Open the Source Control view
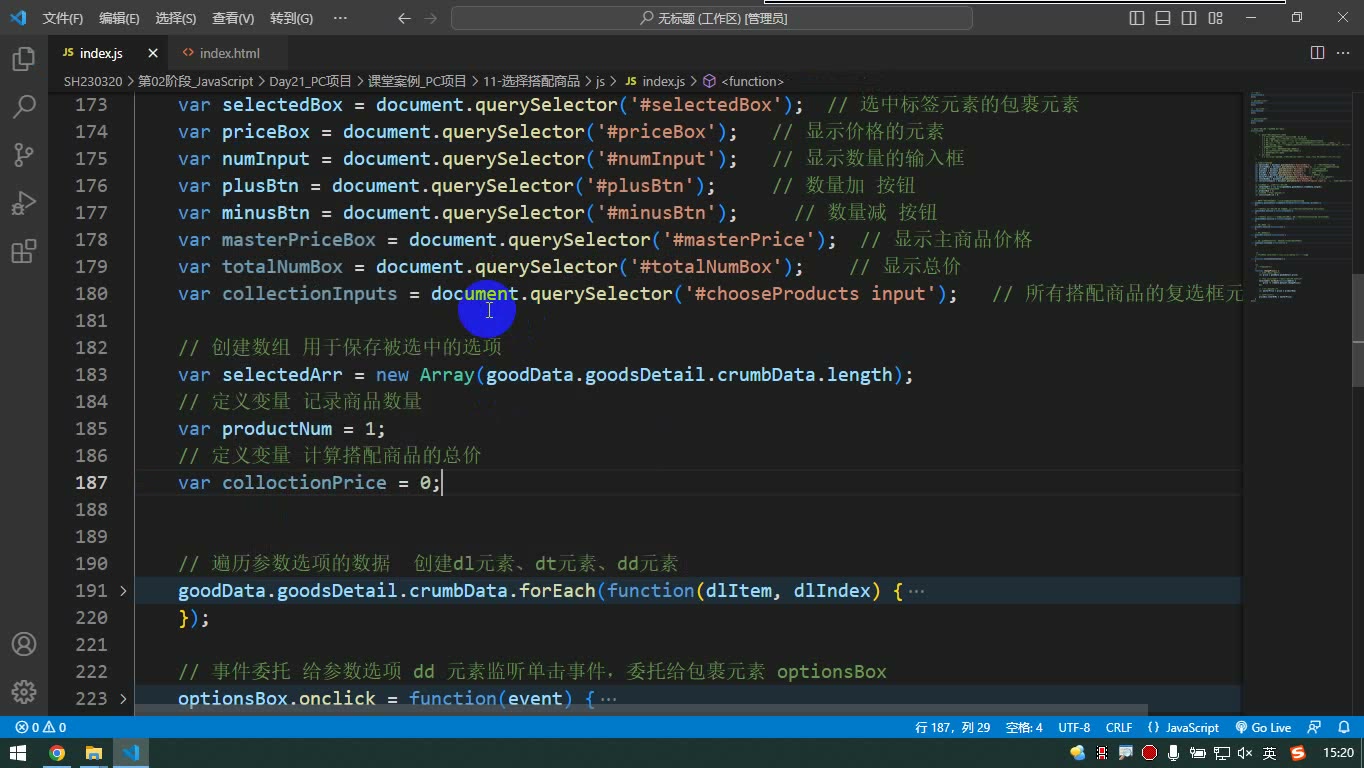Viewport: 1364px width, 768px height. click(x=24, y=155)
